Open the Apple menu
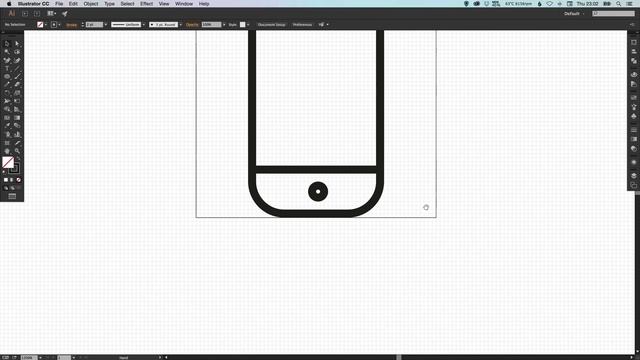Screen dimensions: 640x360 point(9,4)
